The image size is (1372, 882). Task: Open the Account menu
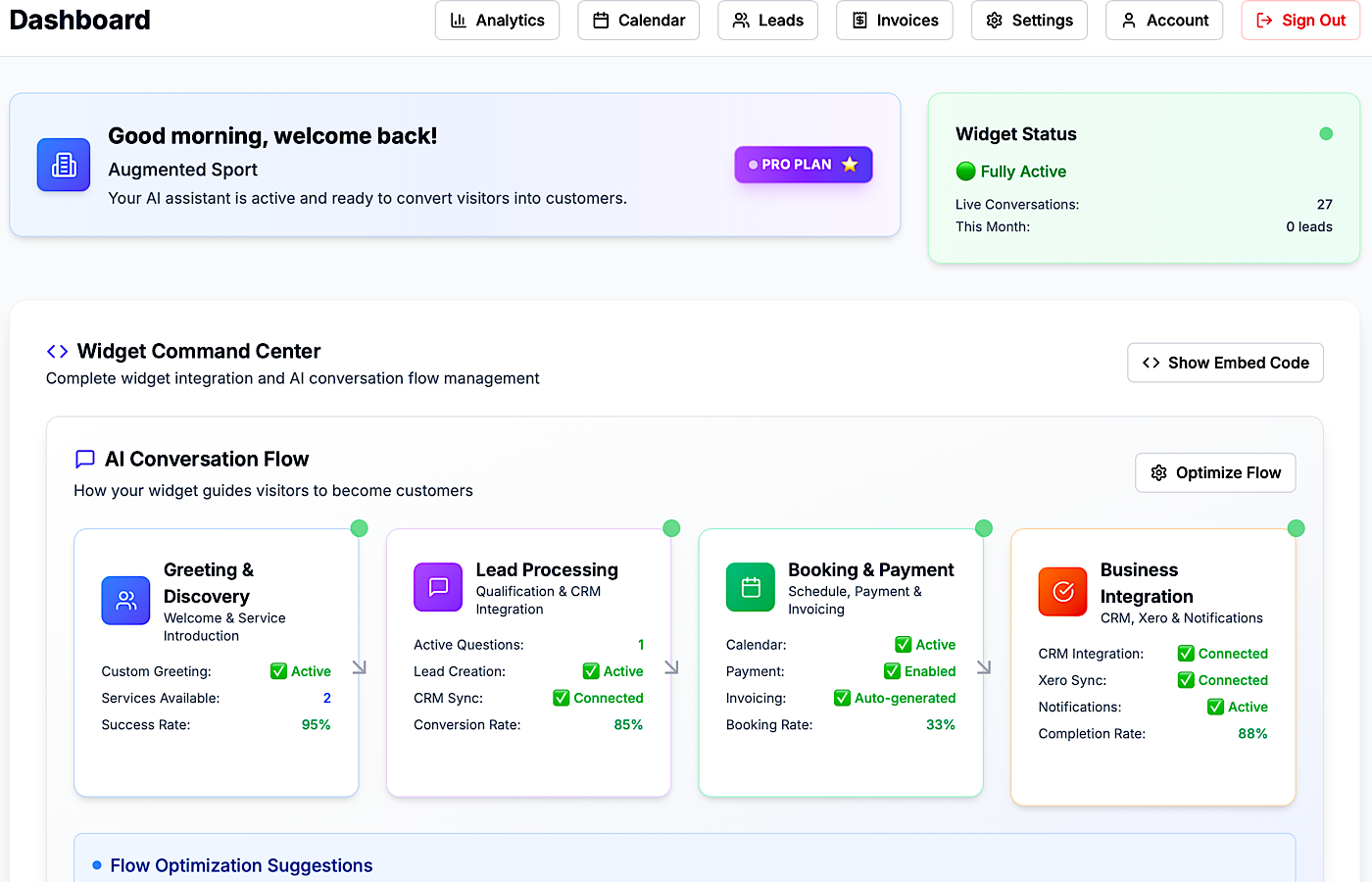click(1164, 20)
